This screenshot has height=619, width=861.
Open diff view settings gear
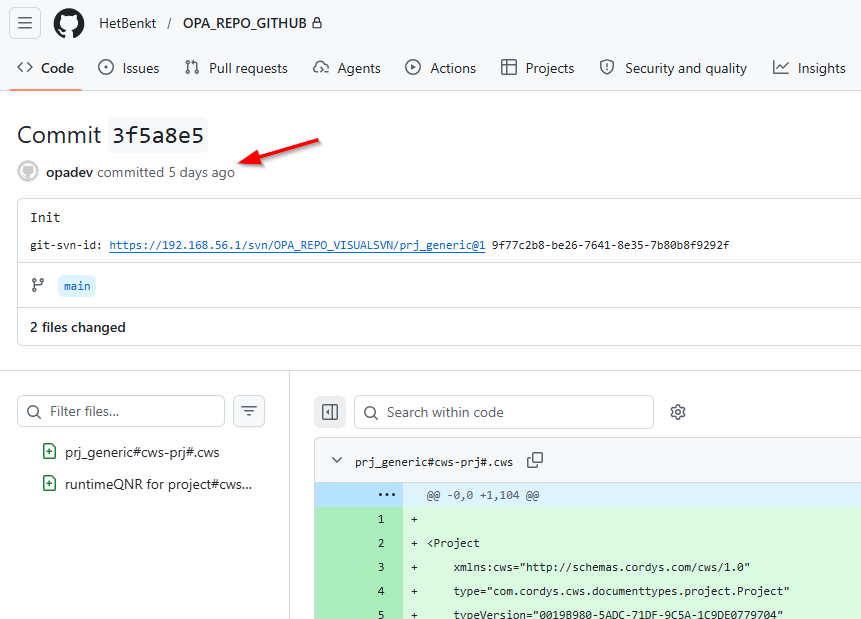(678, 412)
